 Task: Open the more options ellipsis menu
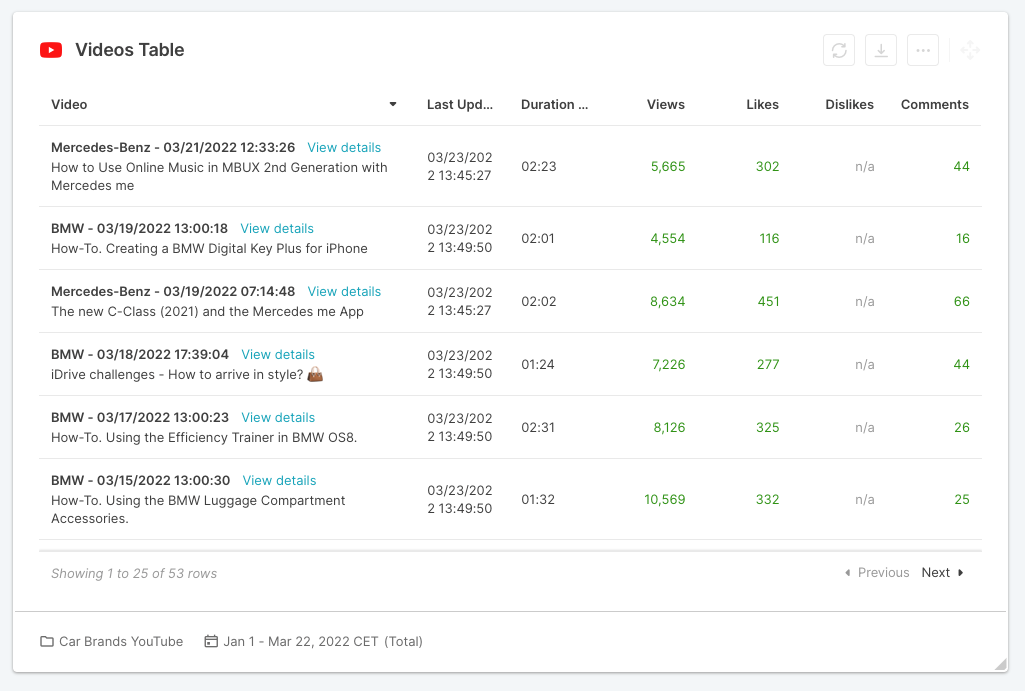point(923,50)
